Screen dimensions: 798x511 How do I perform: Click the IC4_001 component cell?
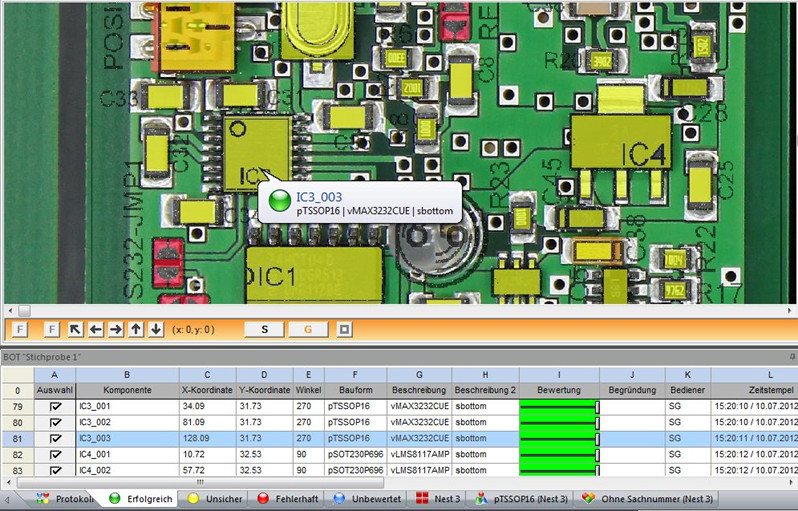(x=127, y=455)
